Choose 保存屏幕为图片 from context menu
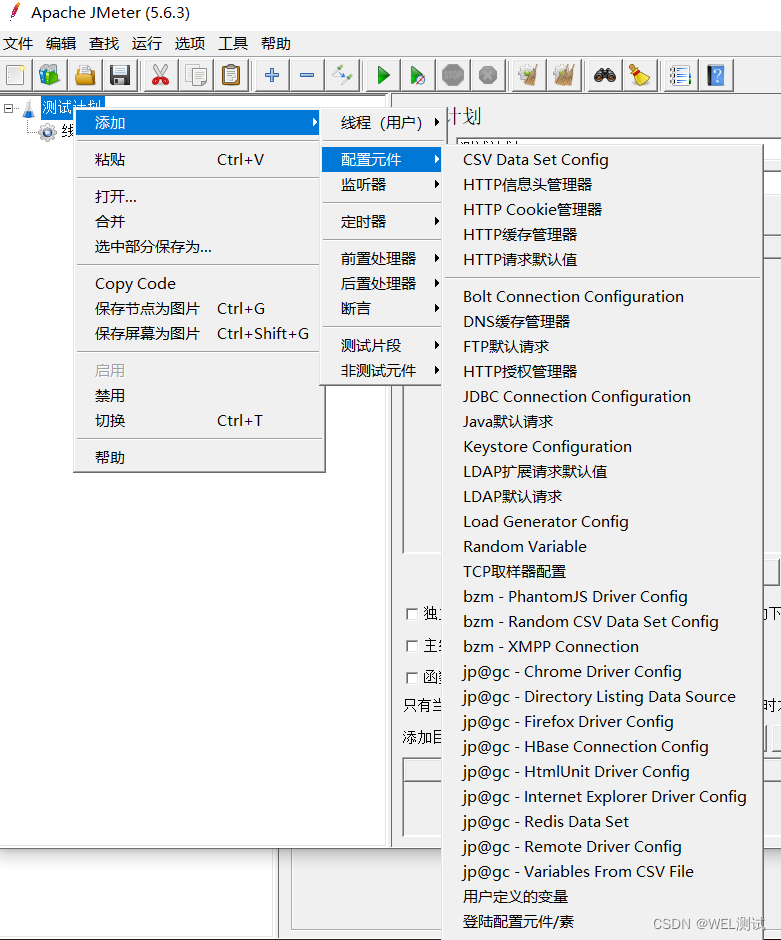Image resolution: width=781 pixels, height=940 pixels. click(198, 334)
